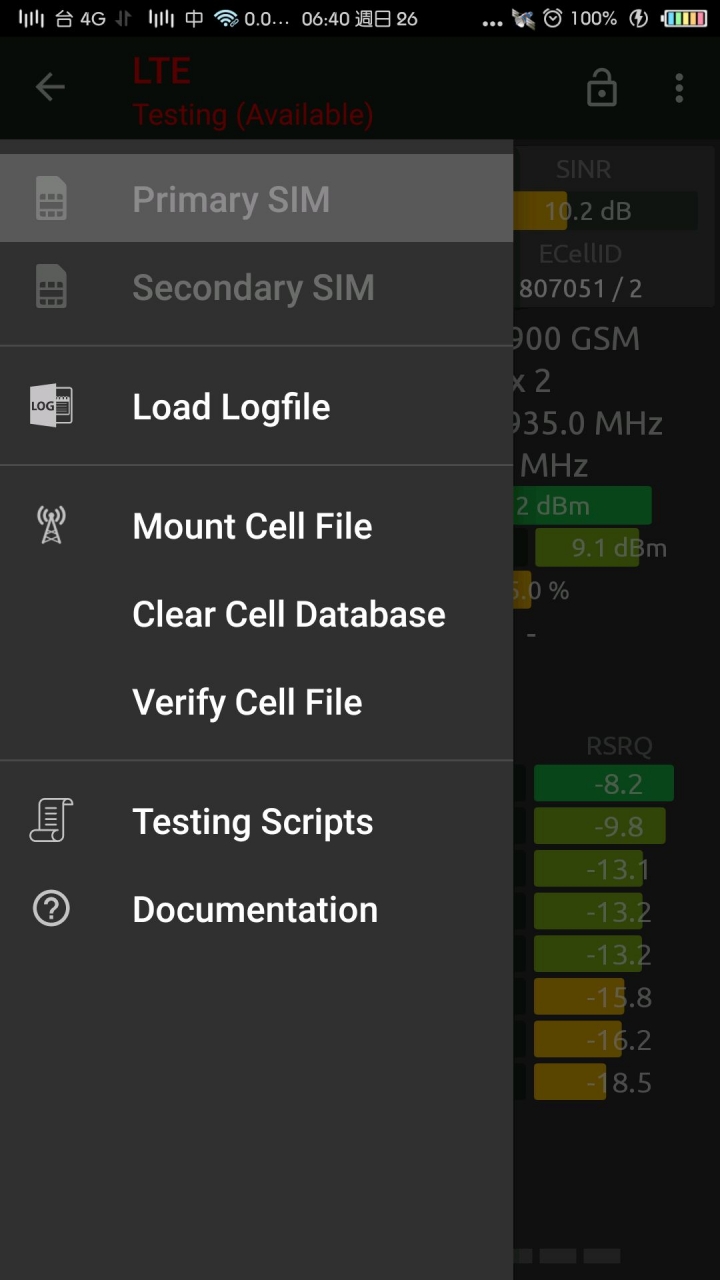Switch to Secondary SIM
This screenshot has width=720, height=1280.
point(253,287)
